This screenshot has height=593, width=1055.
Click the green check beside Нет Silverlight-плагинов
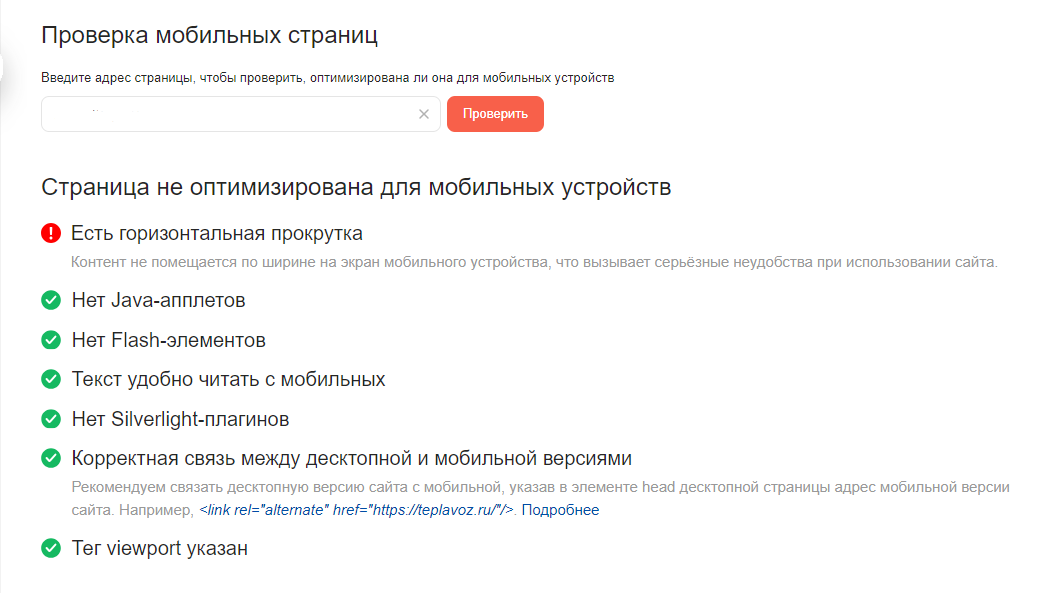[51, 419]
